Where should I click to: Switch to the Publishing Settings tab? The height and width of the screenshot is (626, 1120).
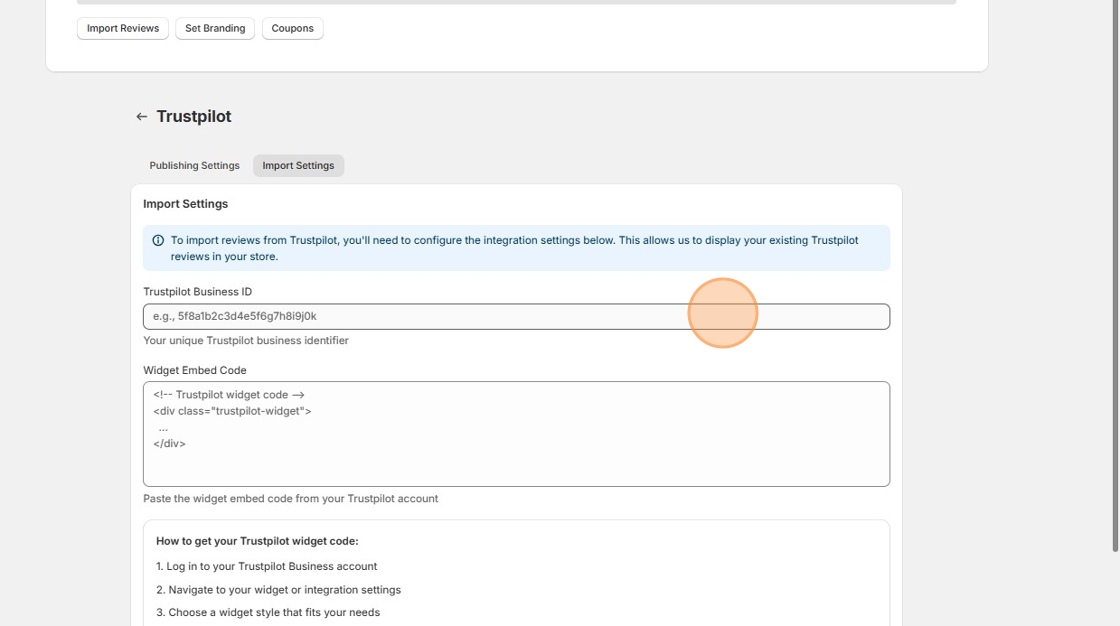194,166
